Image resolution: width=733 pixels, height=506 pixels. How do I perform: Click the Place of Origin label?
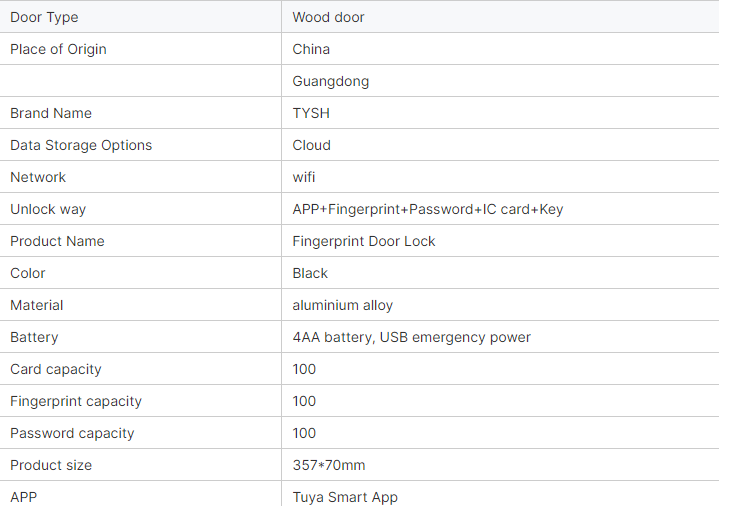click(x=58, y=49)
